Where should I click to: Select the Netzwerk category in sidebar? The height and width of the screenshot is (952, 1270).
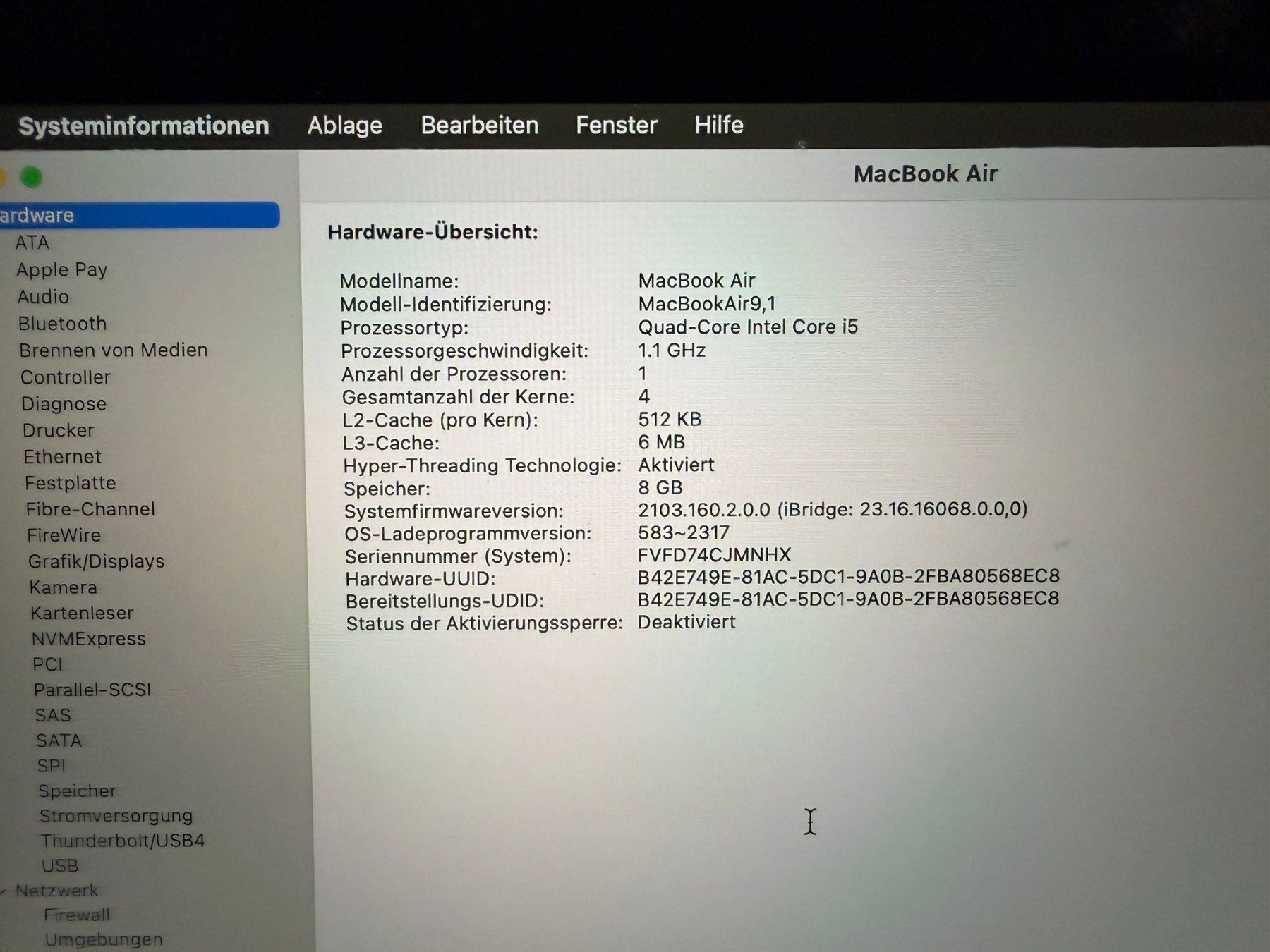57,891
